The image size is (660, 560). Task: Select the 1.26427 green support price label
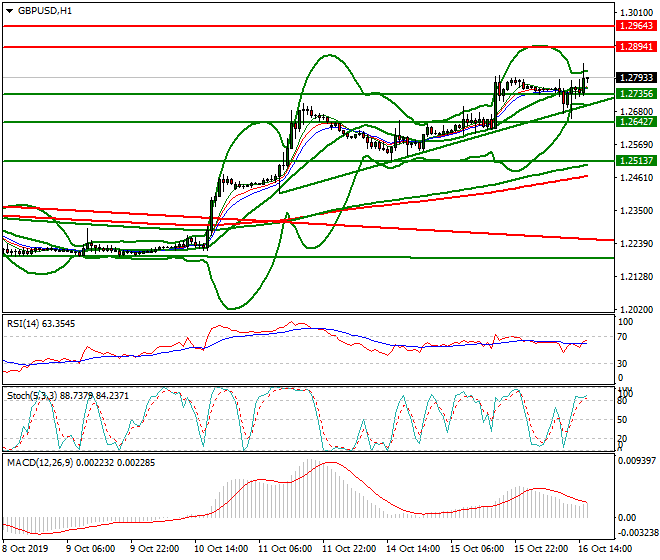[x=636, y=122]
